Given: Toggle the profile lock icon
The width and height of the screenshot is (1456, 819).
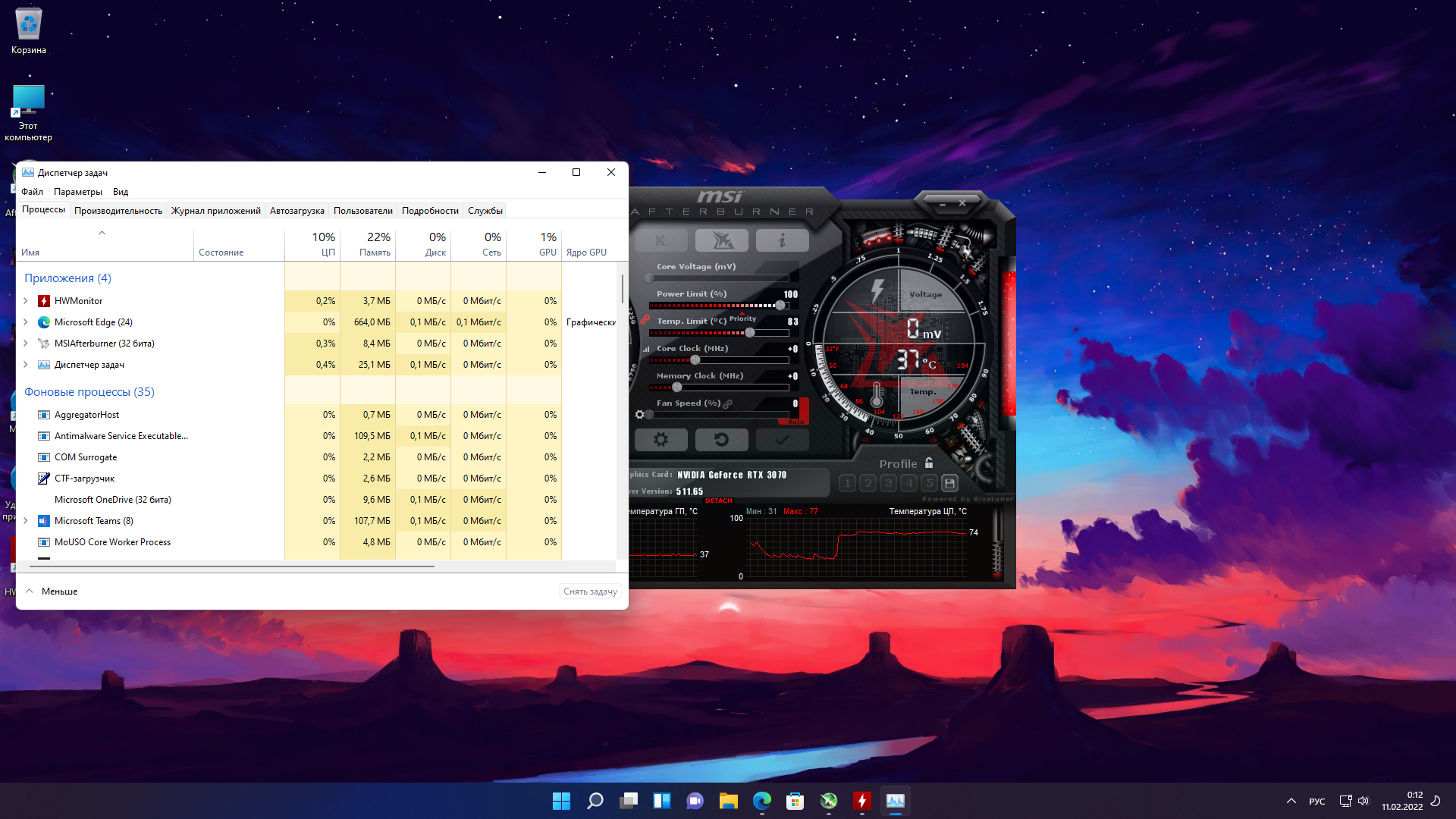Looking at the screenshot, I should (x=929, y=463).
